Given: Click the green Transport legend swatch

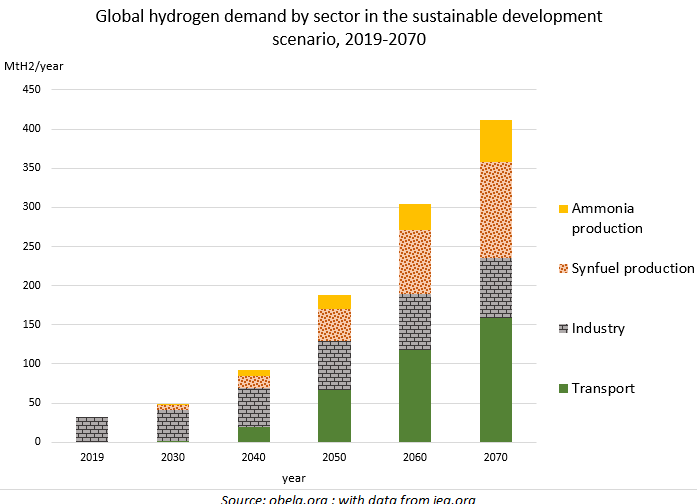Looking at the screenshot, I should 563,389.
